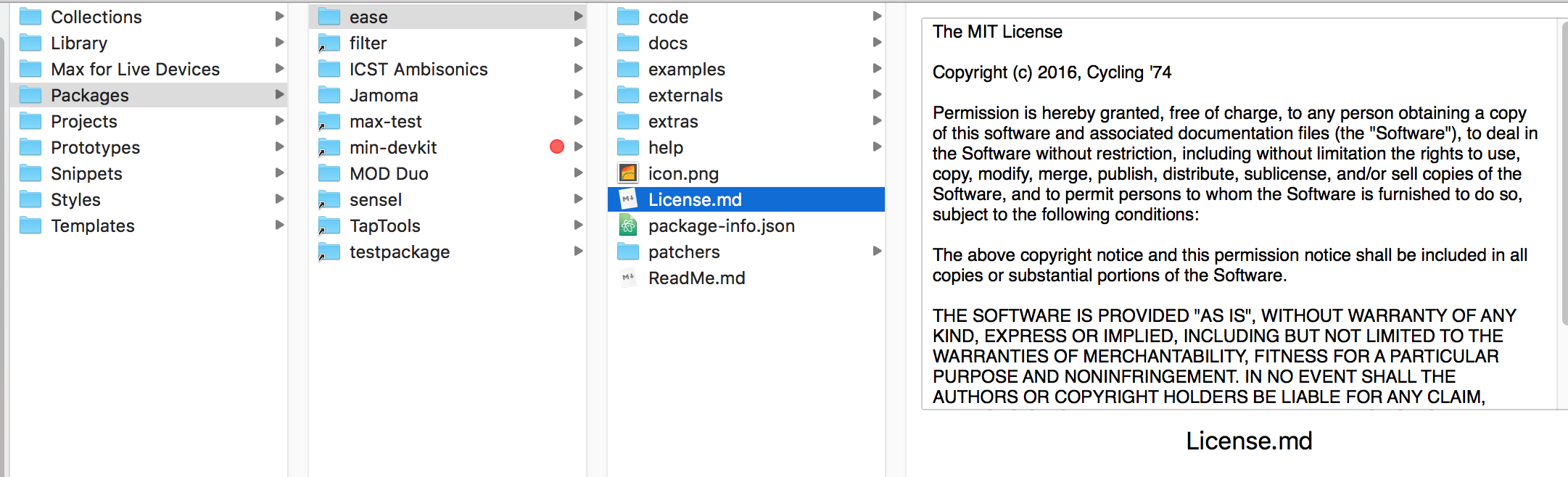Click the License.md preview text area
1568x477 pixels.
click(1239, 214)
